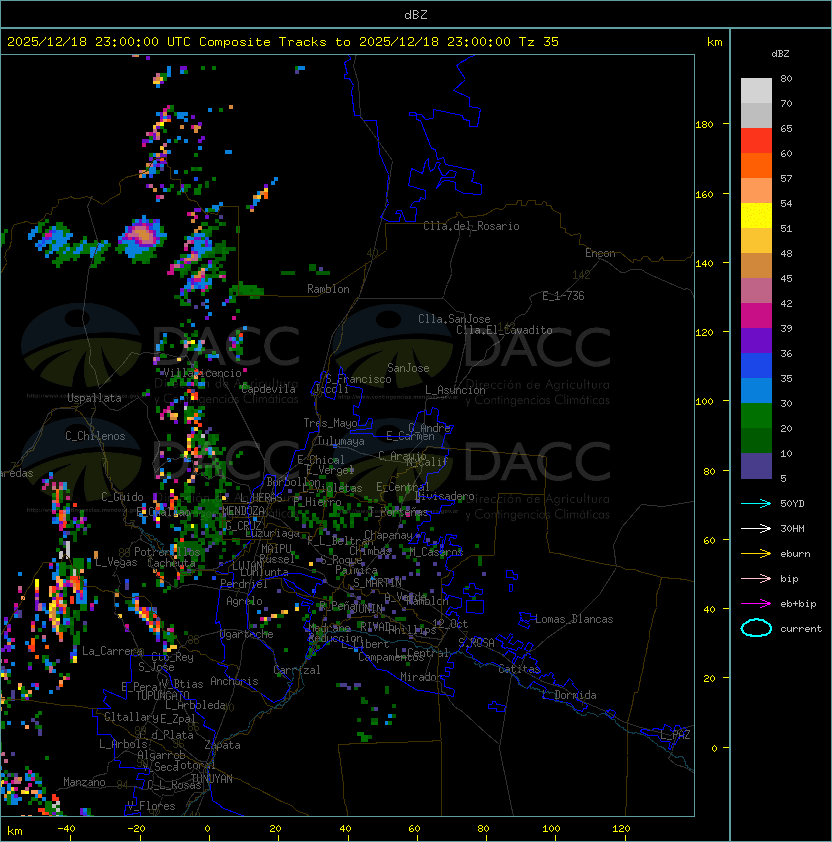Pick the gold 48-51 dBZ swatch
This screenshot has width=832, height=842.
coord(756,241)
